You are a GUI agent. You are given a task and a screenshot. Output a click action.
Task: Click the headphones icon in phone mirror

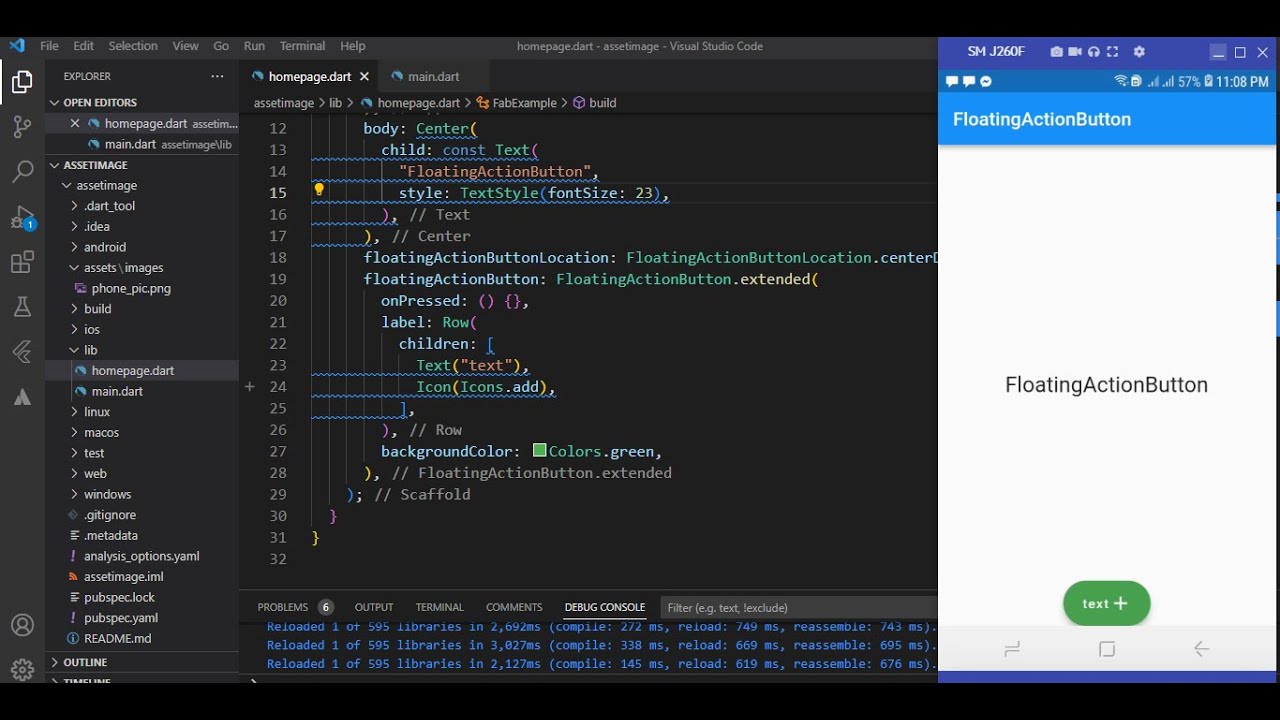pos(1094,52)
